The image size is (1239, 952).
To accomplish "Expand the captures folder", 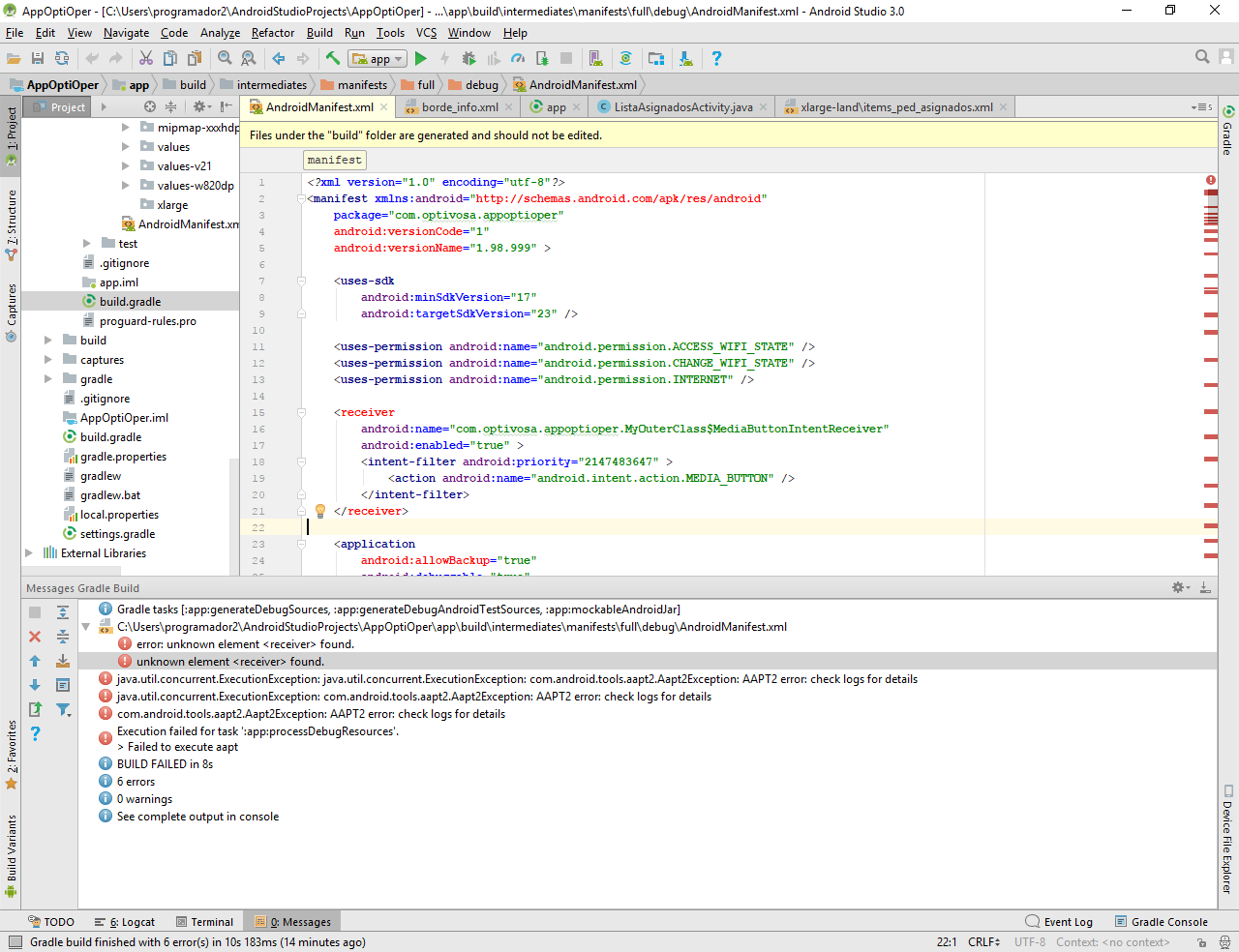I will 48,359.
